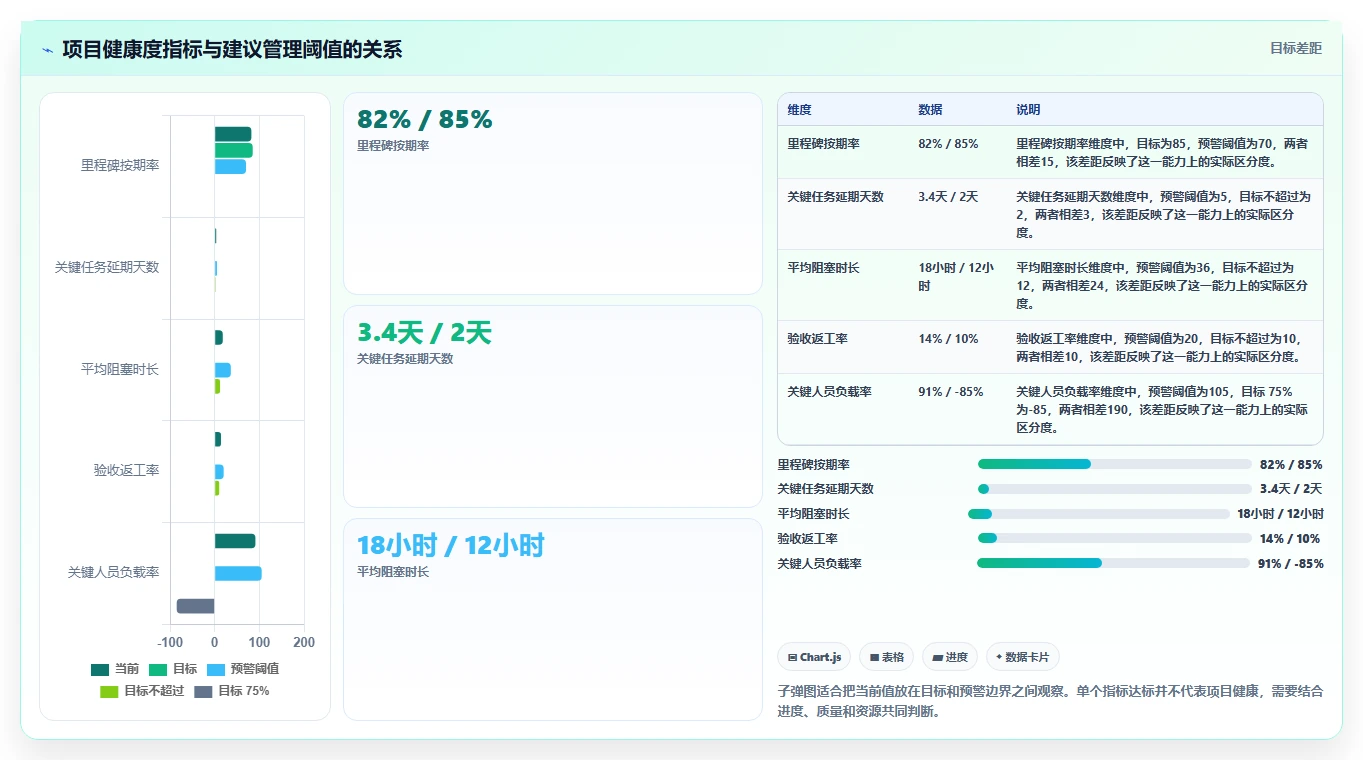The image size is (1363, 760).
Task: Toggle the 目标 75% legend entry
Action: pyautogui.click(x=232, y=691)
